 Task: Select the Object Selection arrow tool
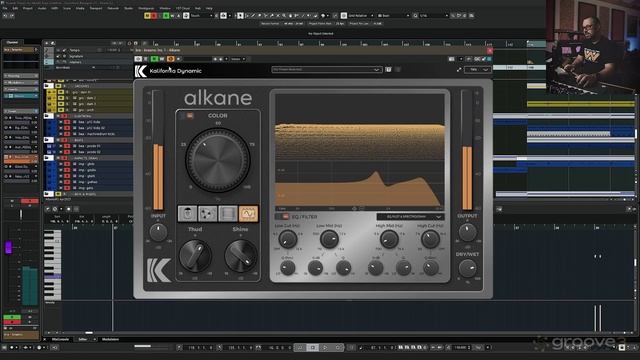tap(240, 16)
